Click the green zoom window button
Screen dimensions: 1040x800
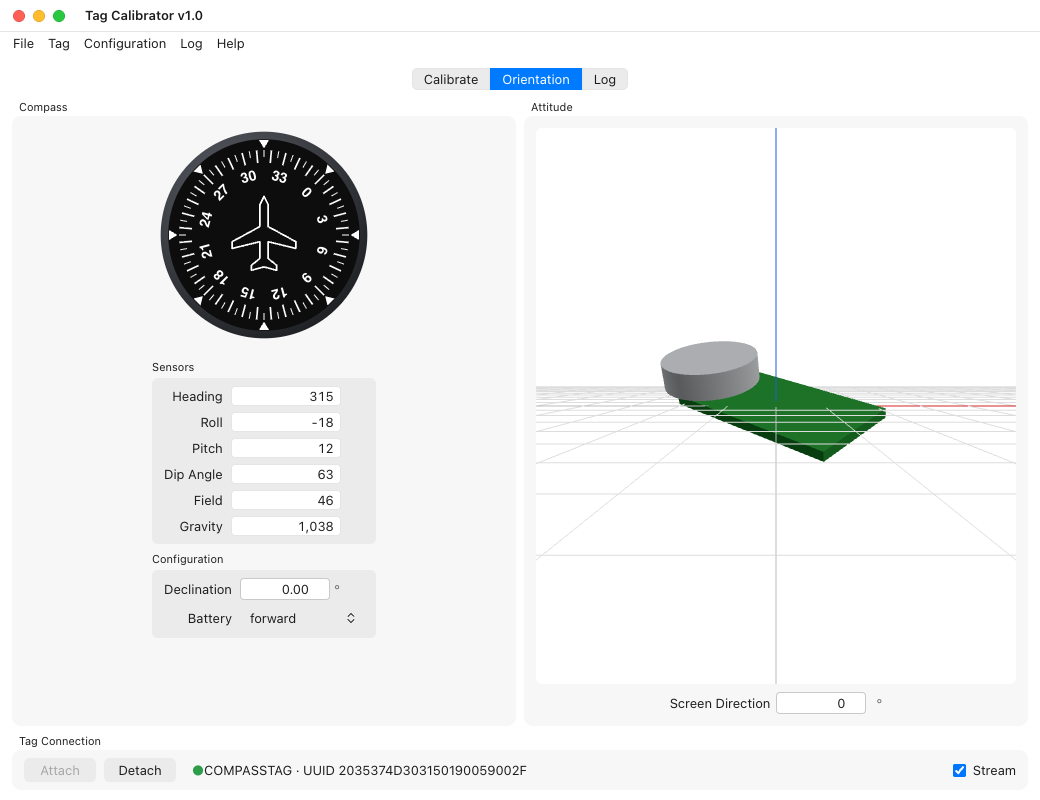[59, 16]
